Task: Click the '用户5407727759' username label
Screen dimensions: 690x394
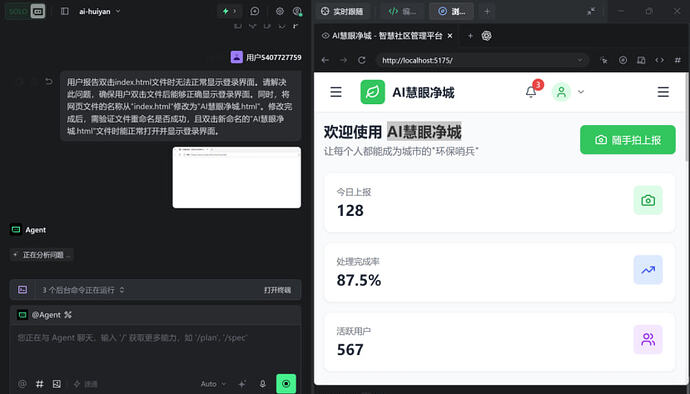Action: (274, 57)
